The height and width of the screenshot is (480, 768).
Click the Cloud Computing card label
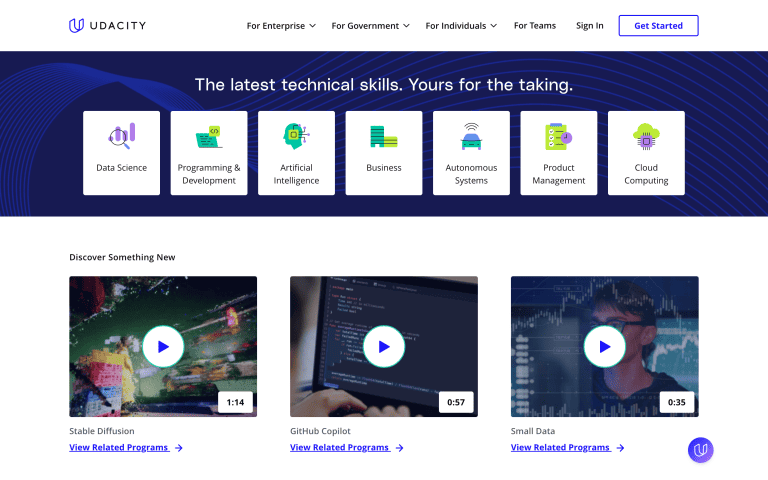pyautogui.click(x=646, y=174)
